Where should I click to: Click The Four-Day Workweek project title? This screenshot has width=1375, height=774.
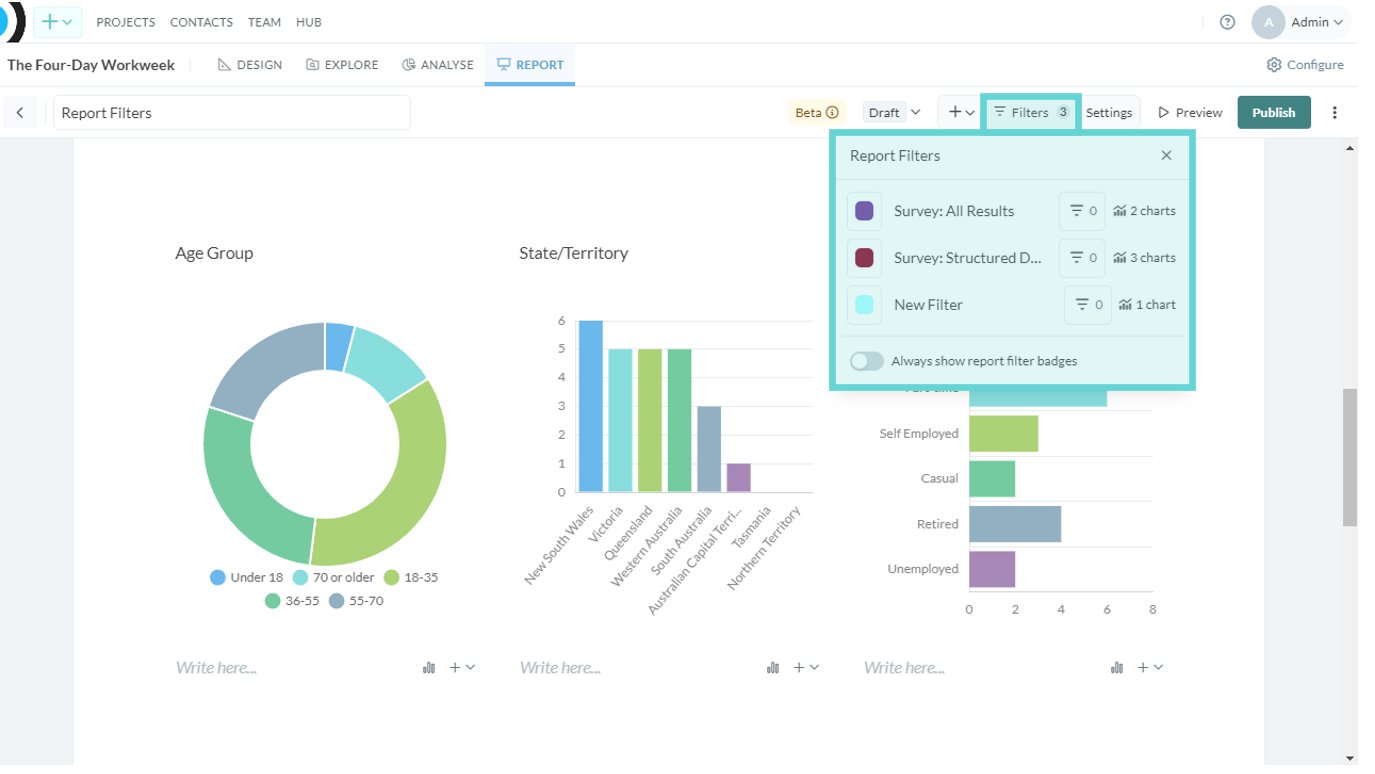tap(91, 65)
